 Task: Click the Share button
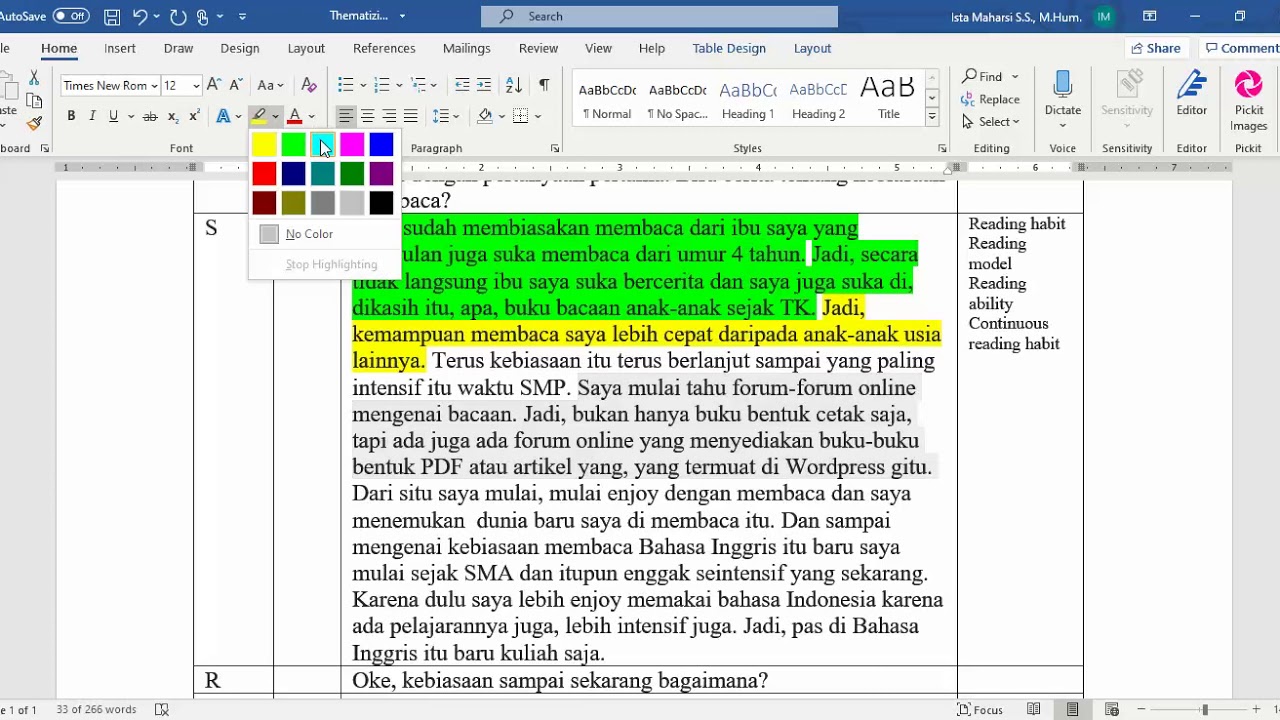point(1154,48)
